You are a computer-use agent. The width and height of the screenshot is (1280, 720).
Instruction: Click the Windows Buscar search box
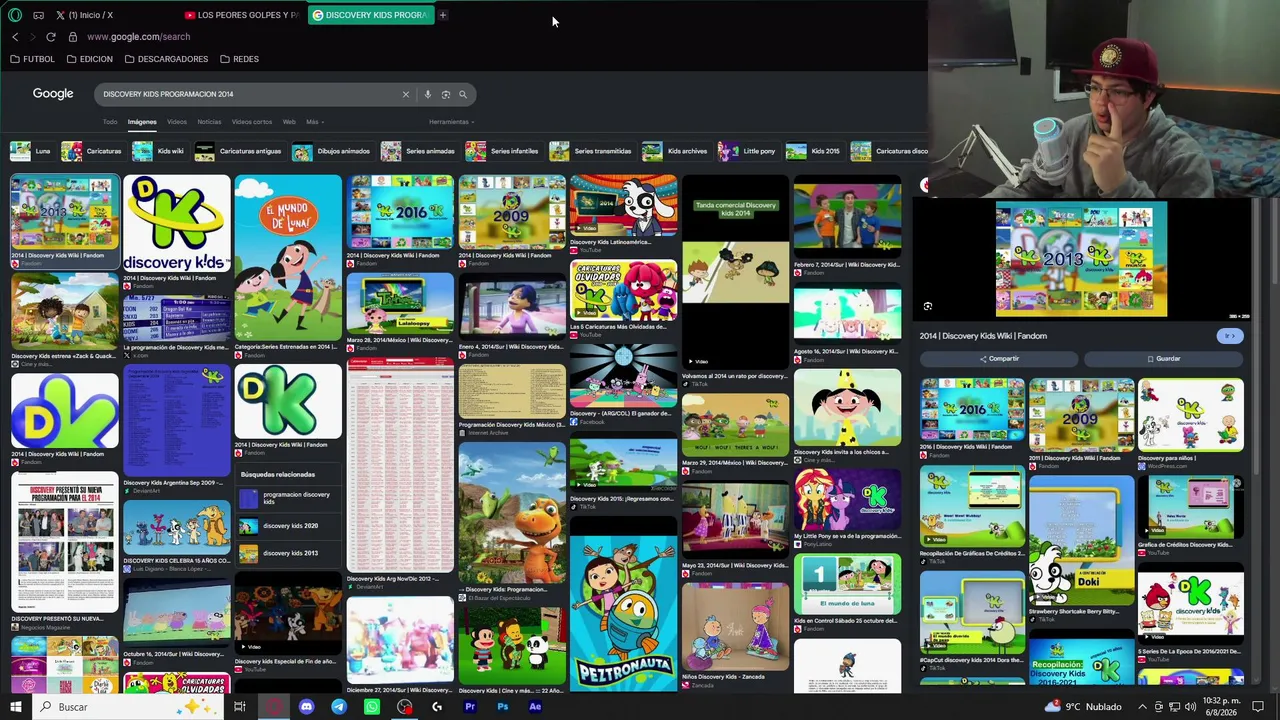coord(130,707)
